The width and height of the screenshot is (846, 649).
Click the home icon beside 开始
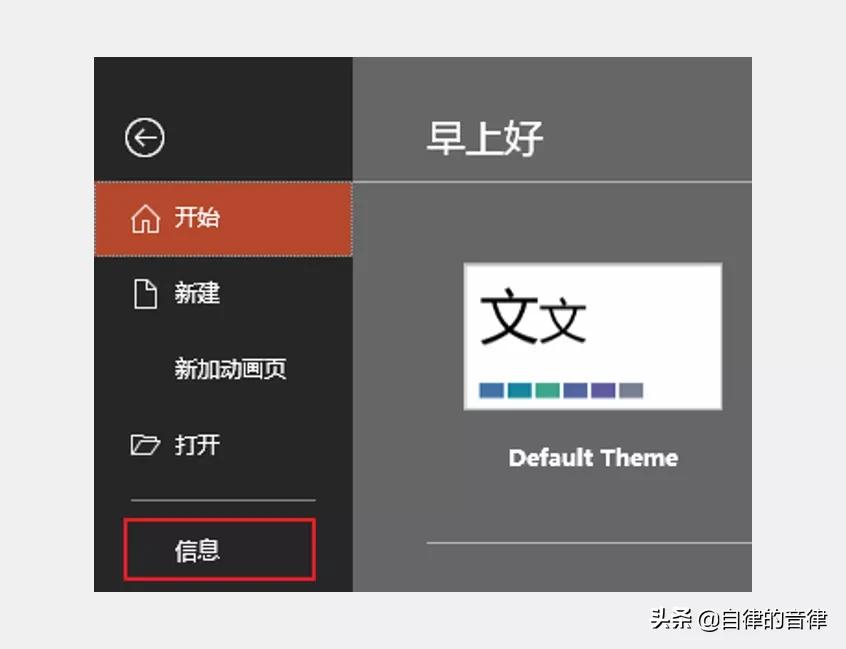tap(146, 219)
